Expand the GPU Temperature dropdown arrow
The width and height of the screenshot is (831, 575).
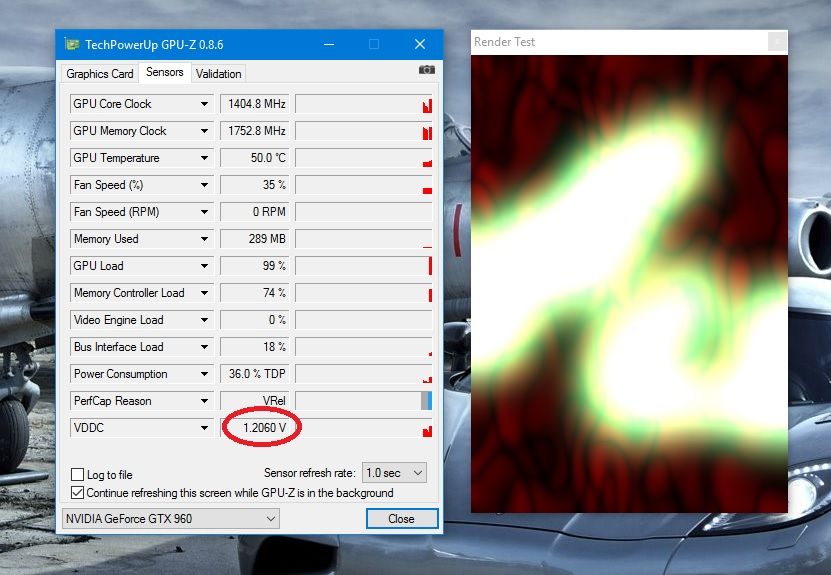click(x=205, y=158)
